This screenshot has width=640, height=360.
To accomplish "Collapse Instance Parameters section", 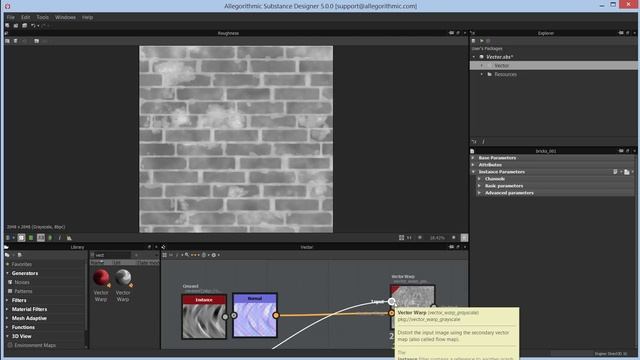I will (473, 172).
